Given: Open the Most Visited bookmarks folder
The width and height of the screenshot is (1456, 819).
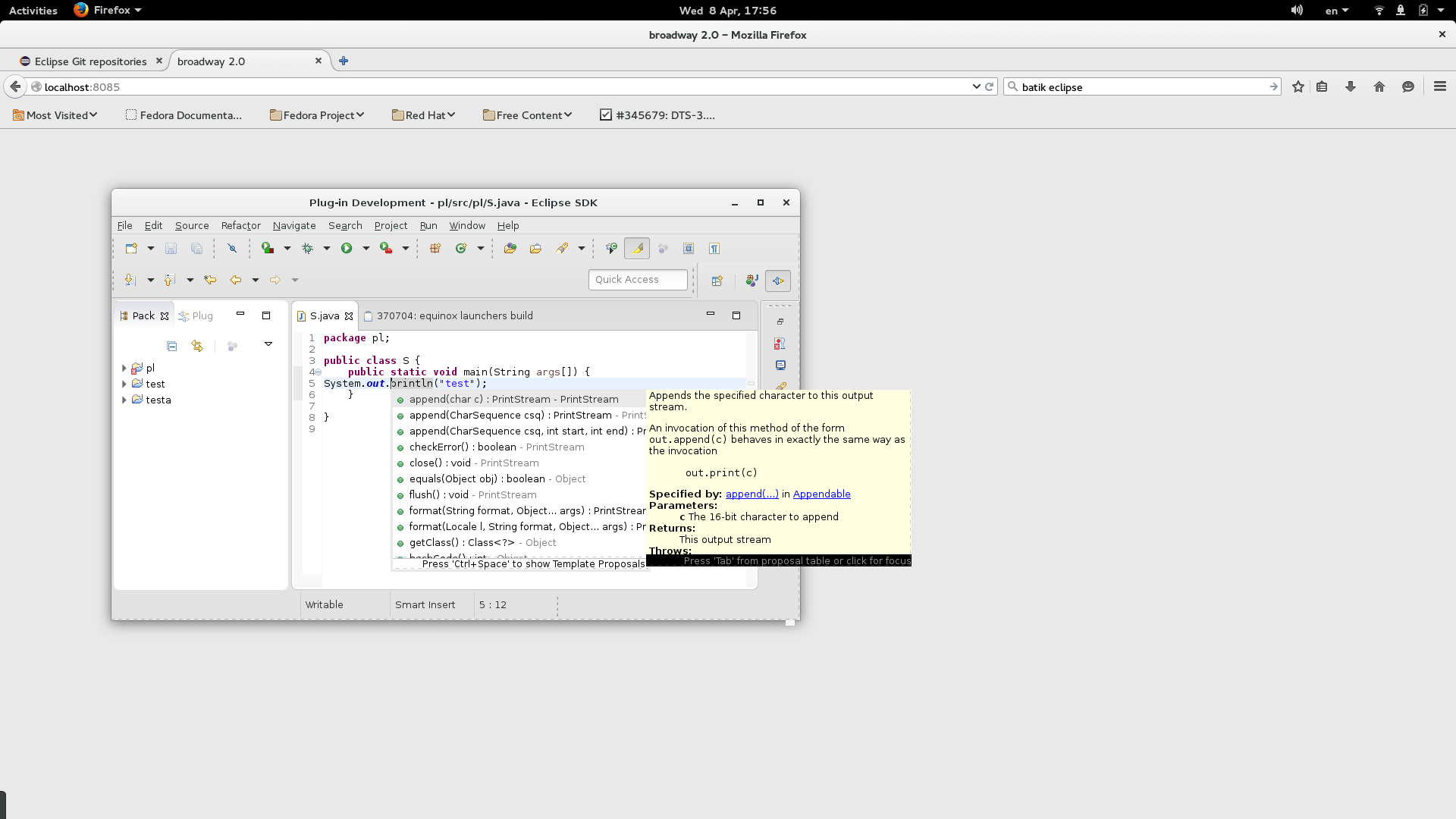Looking at the screenshot, I should (55, 115).
